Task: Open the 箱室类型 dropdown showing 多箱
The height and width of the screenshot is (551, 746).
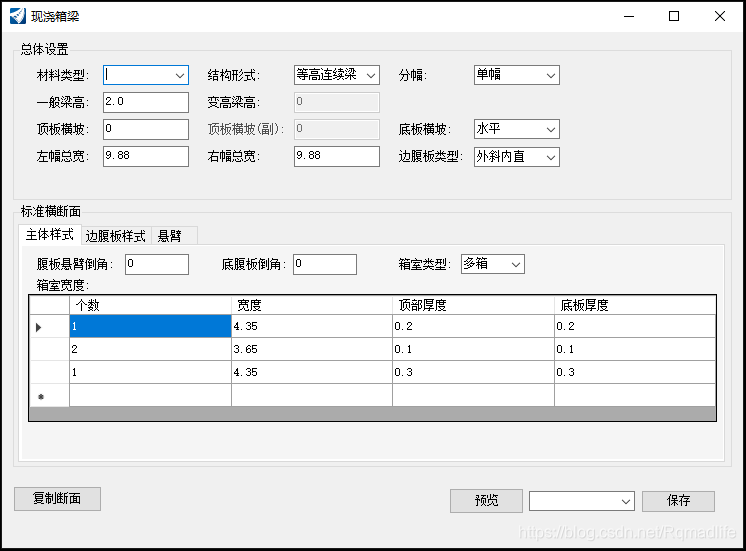Action: tap(493, 264)
